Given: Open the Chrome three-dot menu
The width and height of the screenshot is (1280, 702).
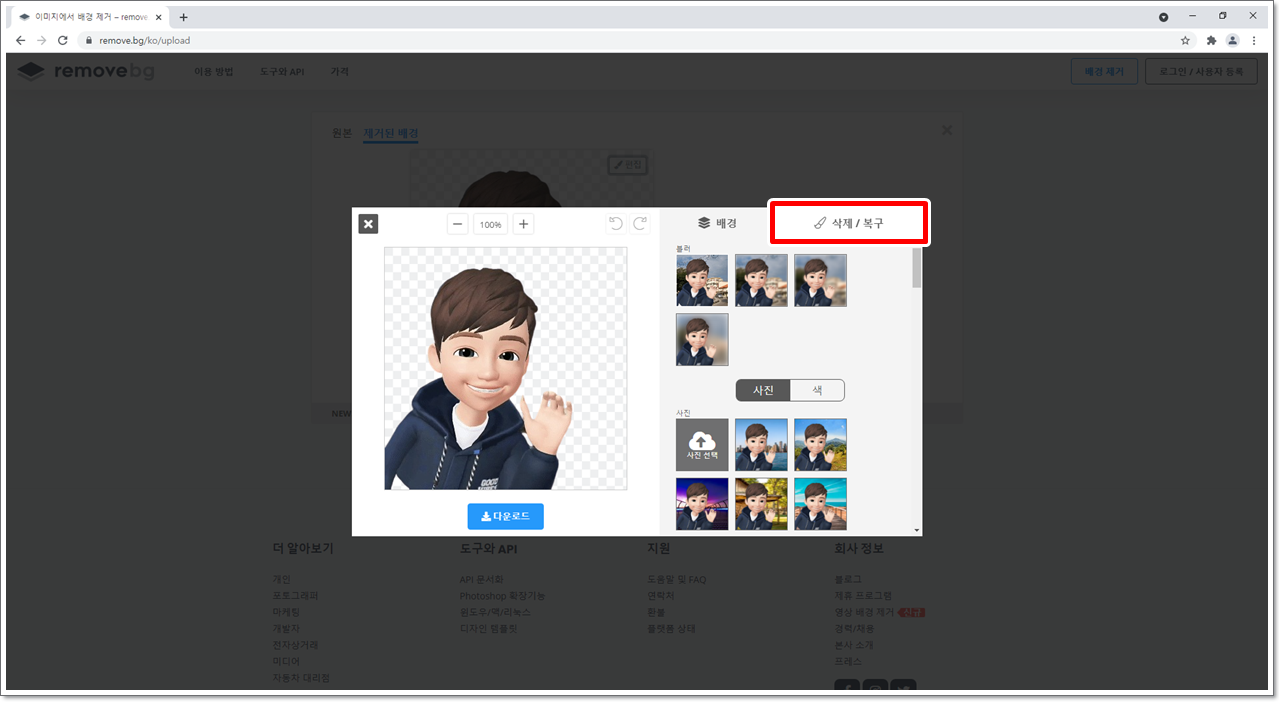Looking at the screenshot, I should 1254,40.
